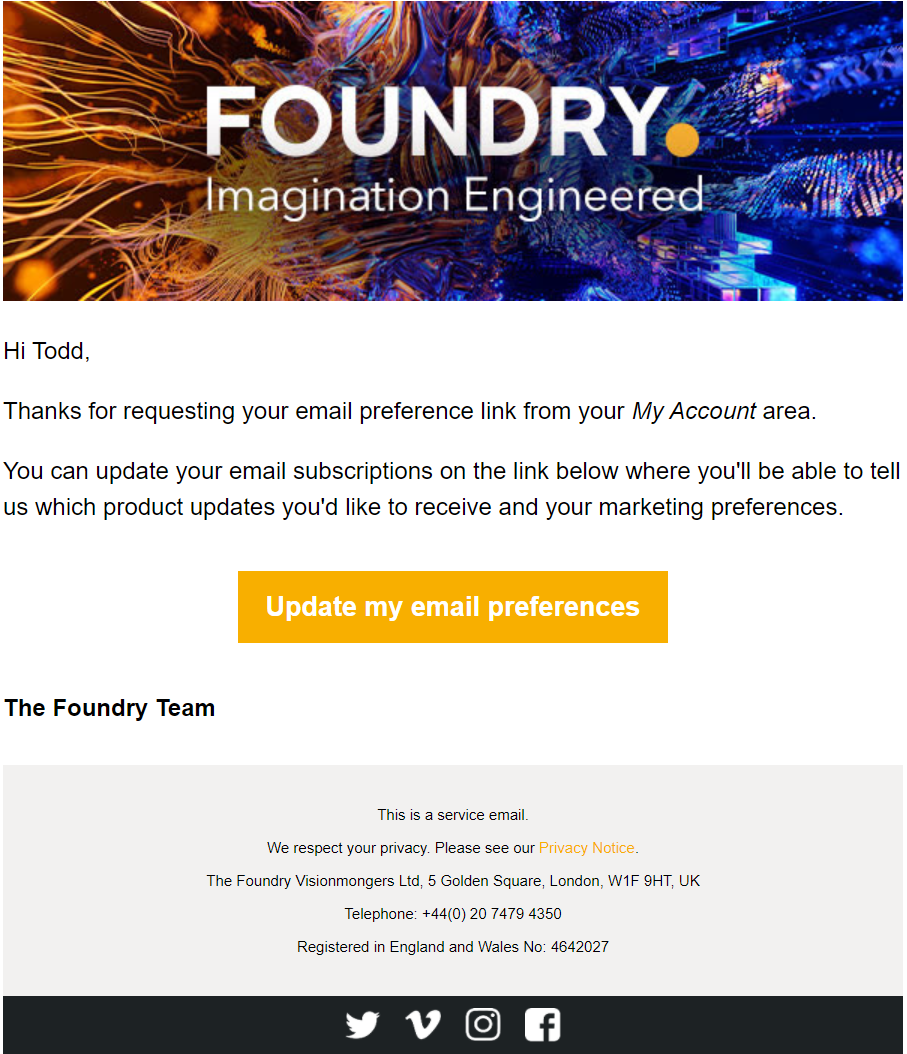
Task: Click the 'Registered in England' registration line
Action: (452, 946)
